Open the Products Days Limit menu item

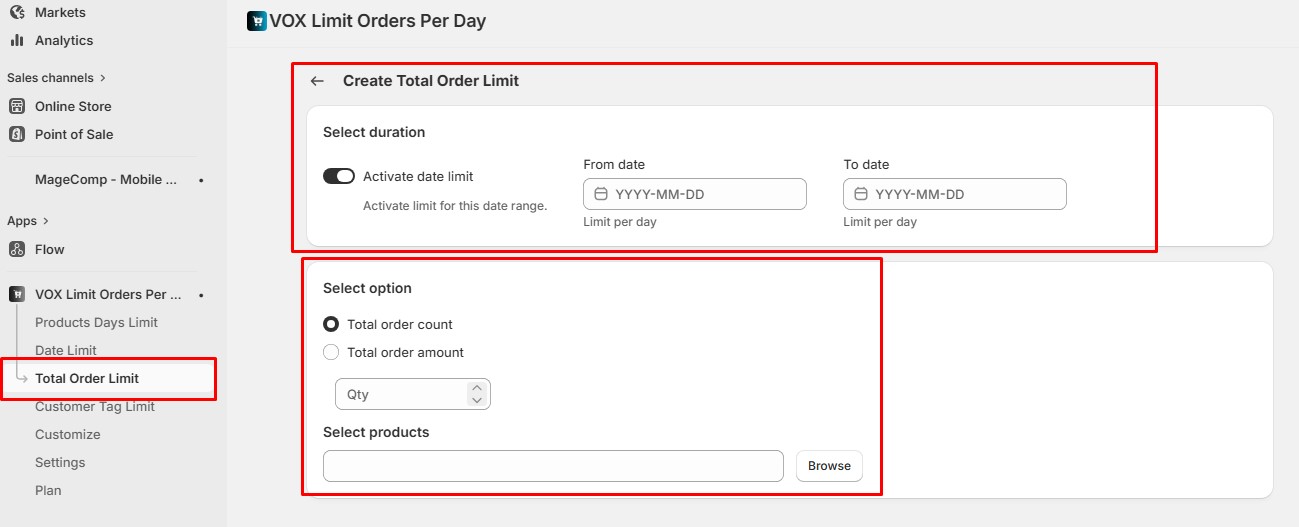point(96,322)
